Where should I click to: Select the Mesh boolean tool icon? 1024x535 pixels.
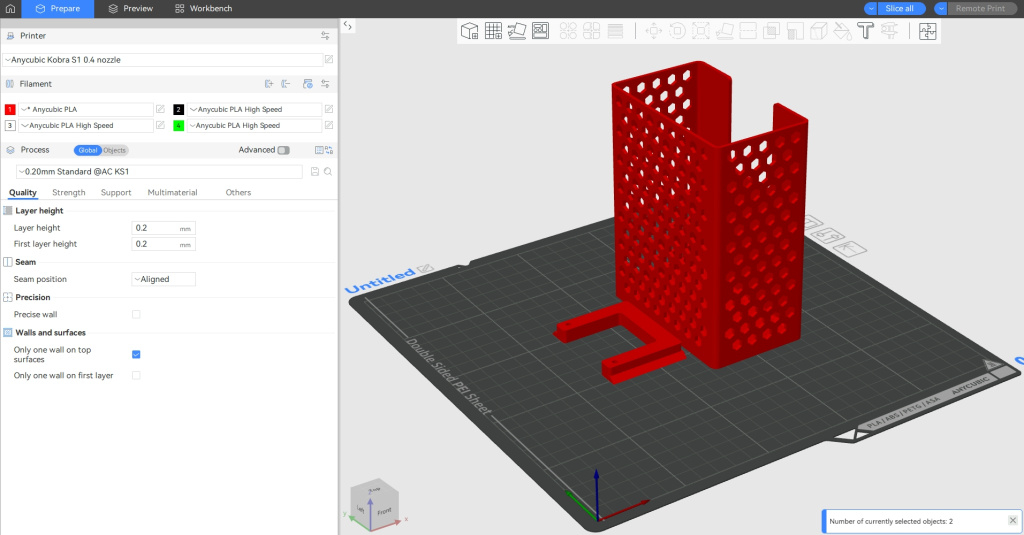pos(771,31)
